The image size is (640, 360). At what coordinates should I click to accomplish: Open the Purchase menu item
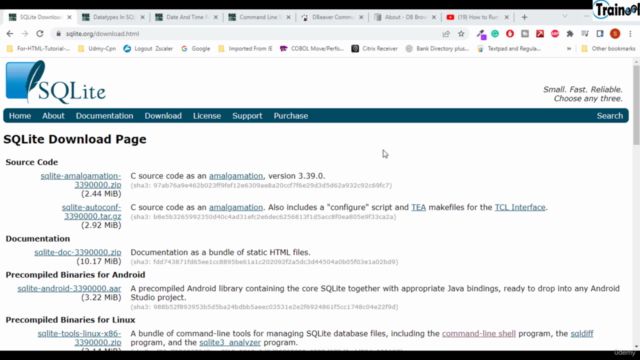coord(291,116)
